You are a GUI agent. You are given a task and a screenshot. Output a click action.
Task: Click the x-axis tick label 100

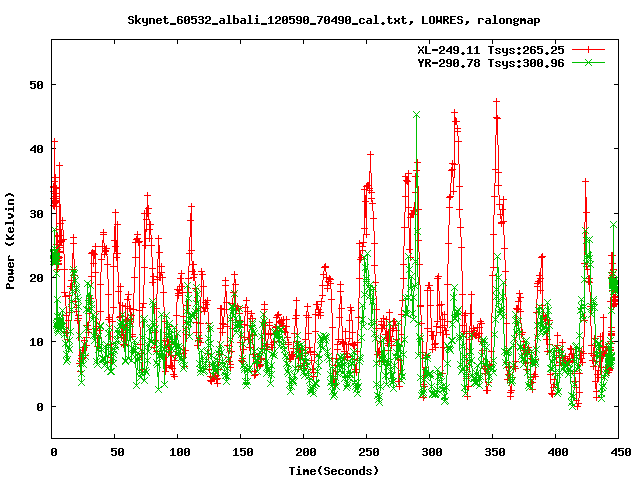click(180, 452)
